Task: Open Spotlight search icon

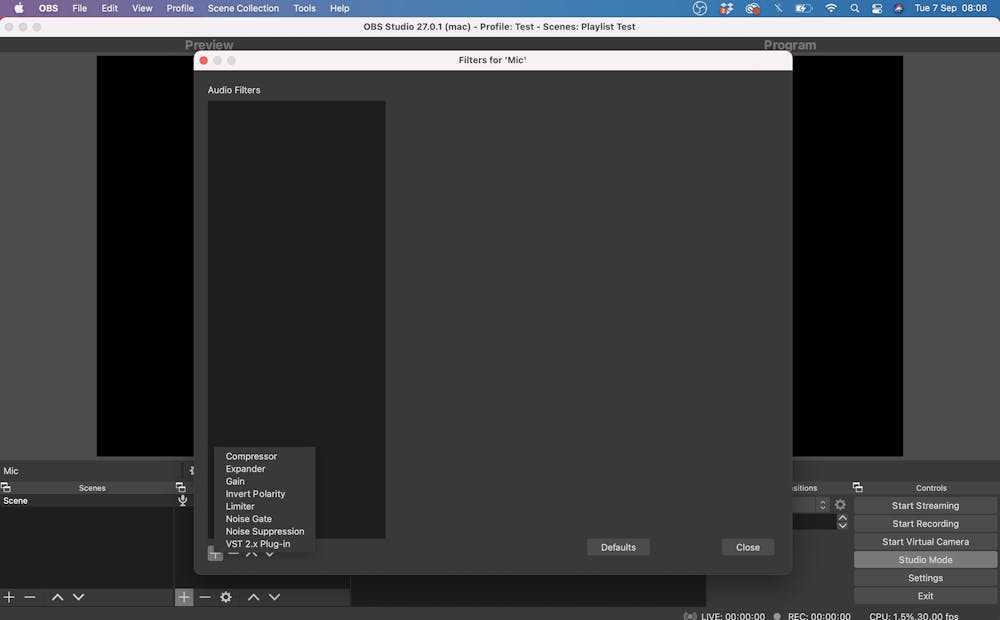Action: click(x=855, y=8)
